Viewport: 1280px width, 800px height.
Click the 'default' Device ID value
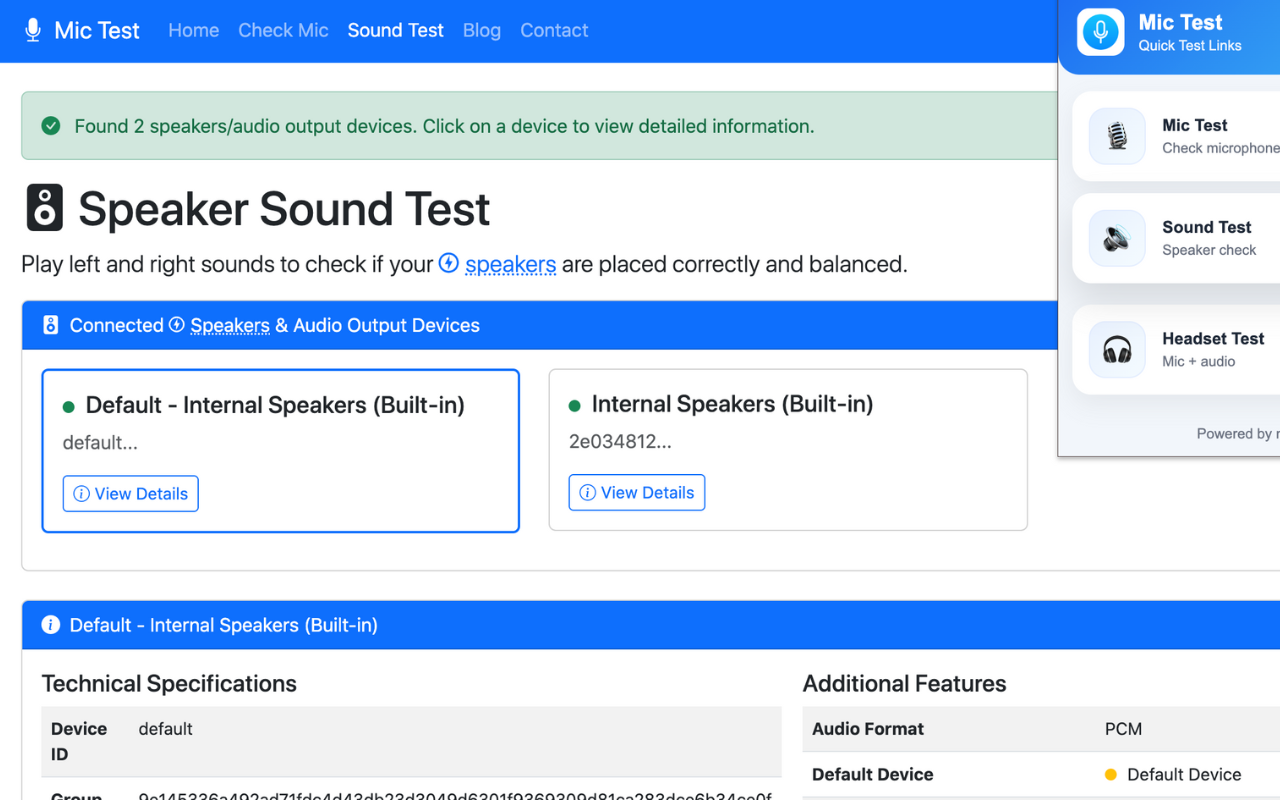pos(165,729)
